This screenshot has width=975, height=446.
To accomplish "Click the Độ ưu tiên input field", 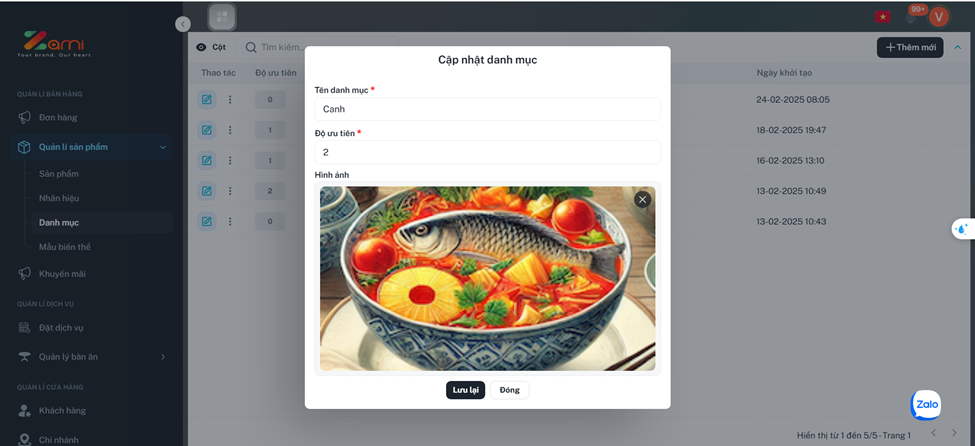I will [x=488, y=152].
